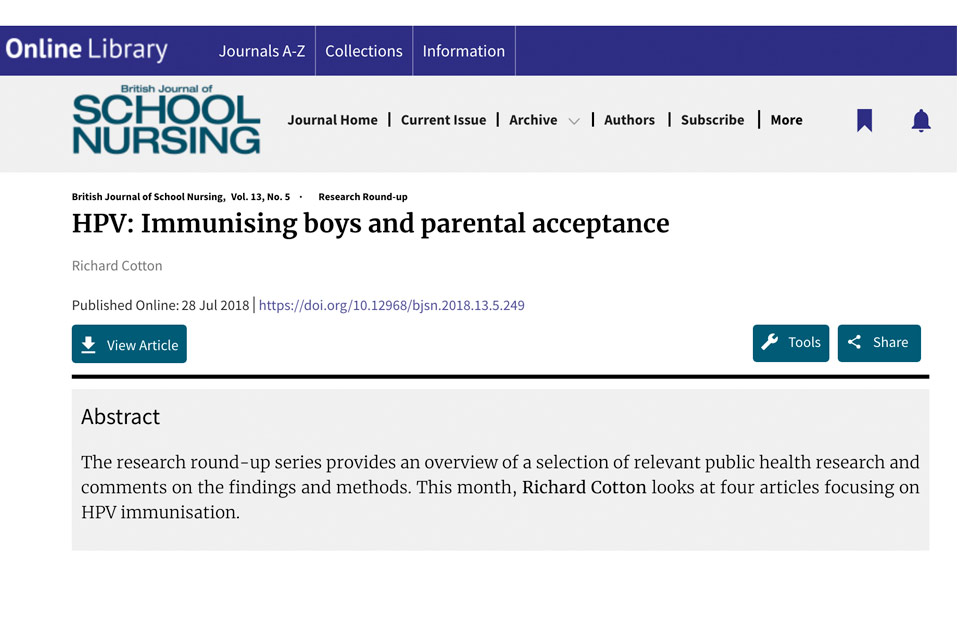Open the Share button to share this article
The image size is (960, 640).
pos(879,343)
